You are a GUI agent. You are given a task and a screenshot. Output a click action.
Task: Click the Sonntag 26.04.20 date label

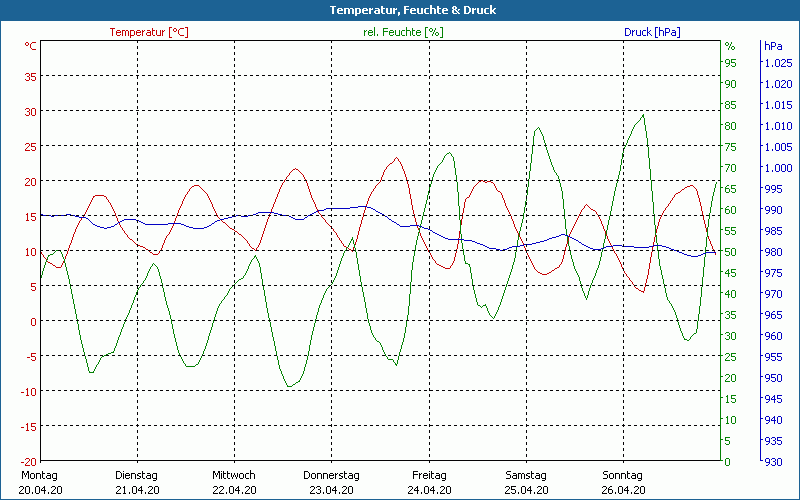point(622,482)
